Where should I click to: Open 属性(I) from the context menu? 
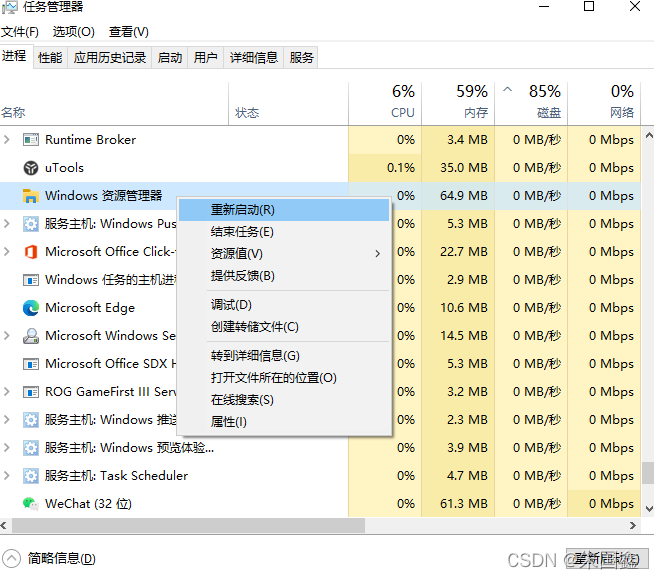click(x=284, y=422)
